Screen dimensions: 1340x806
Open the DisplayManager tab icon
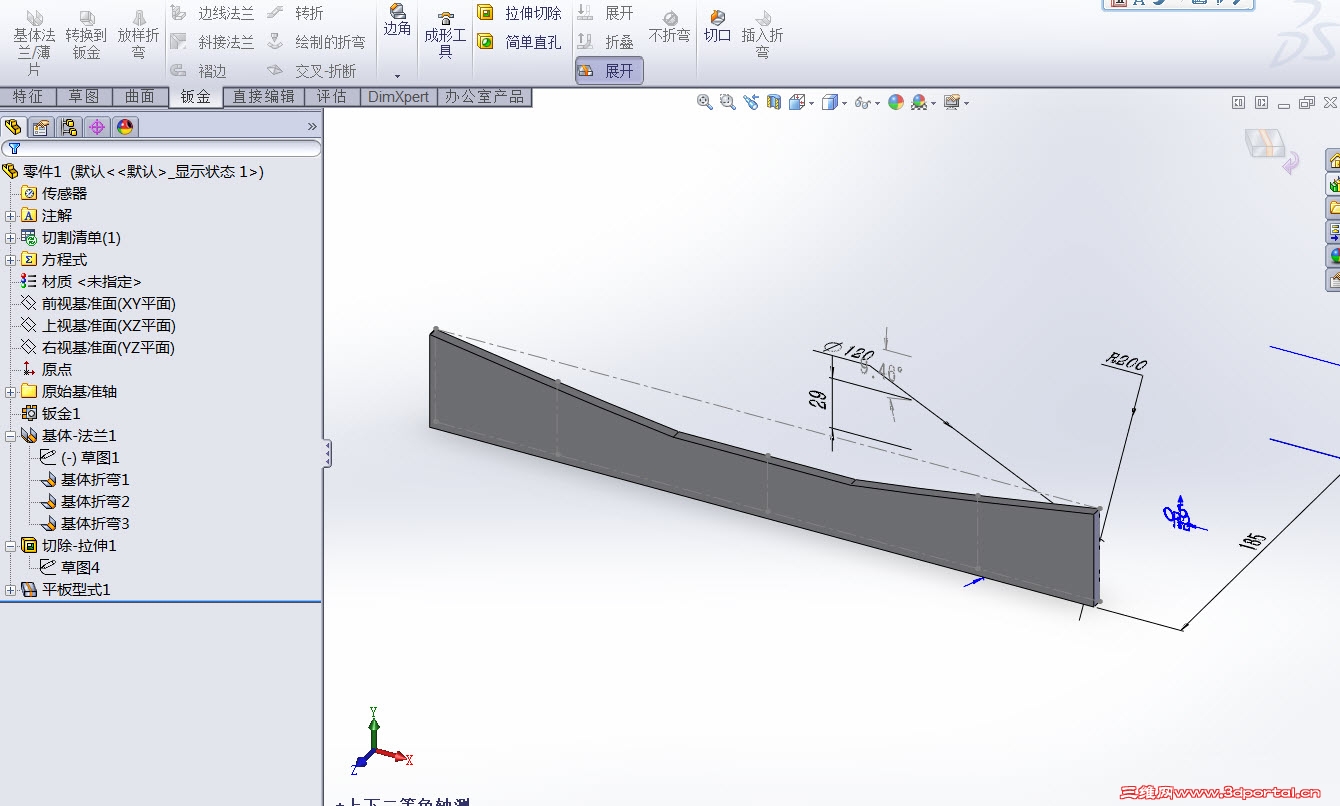click(125, 127)
